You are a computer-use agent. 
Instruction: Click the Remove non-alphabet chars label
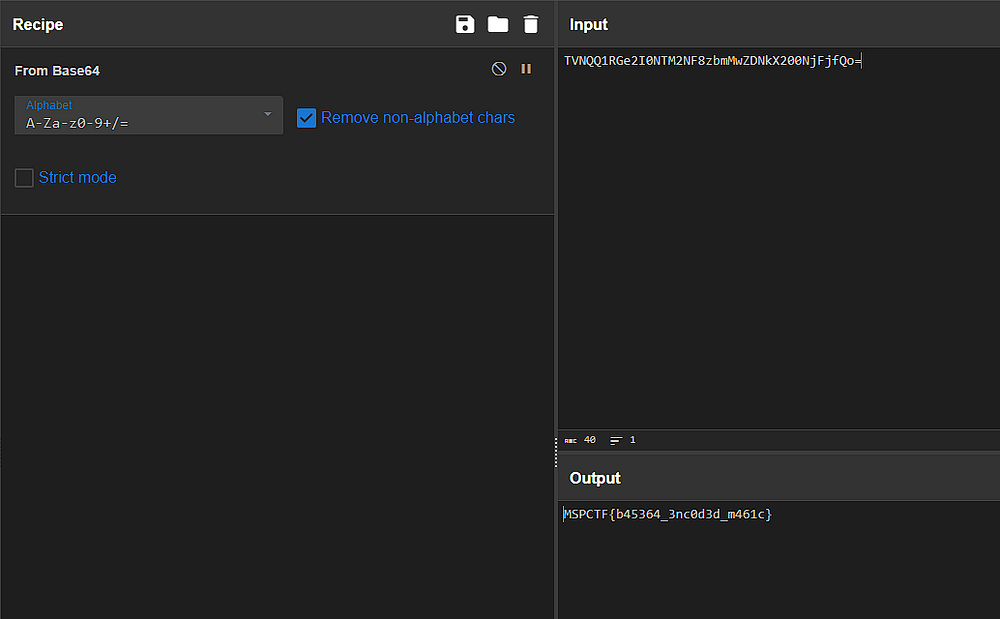418,118
